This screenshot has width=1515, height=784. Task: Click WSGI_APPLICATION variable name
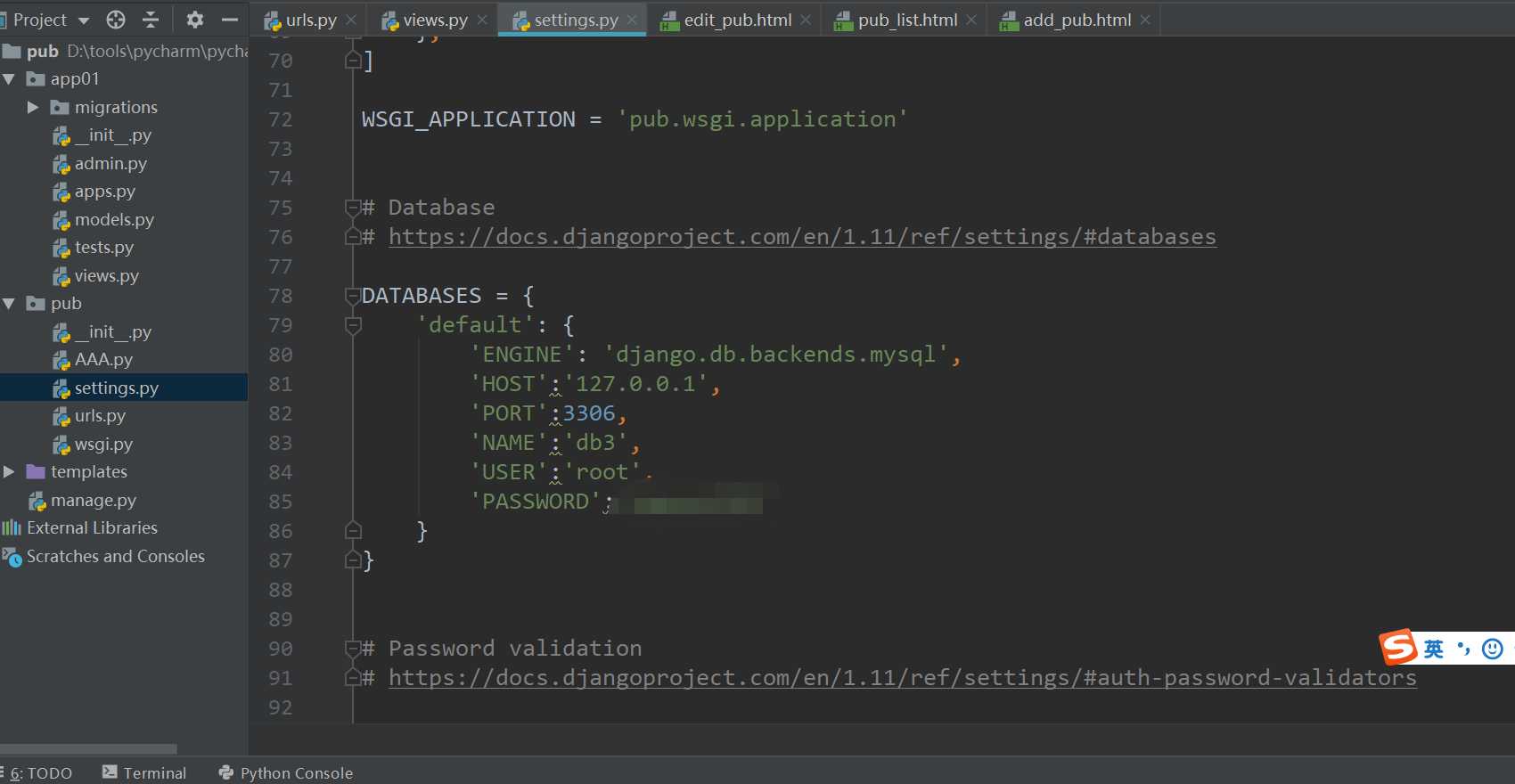(469, 119)
